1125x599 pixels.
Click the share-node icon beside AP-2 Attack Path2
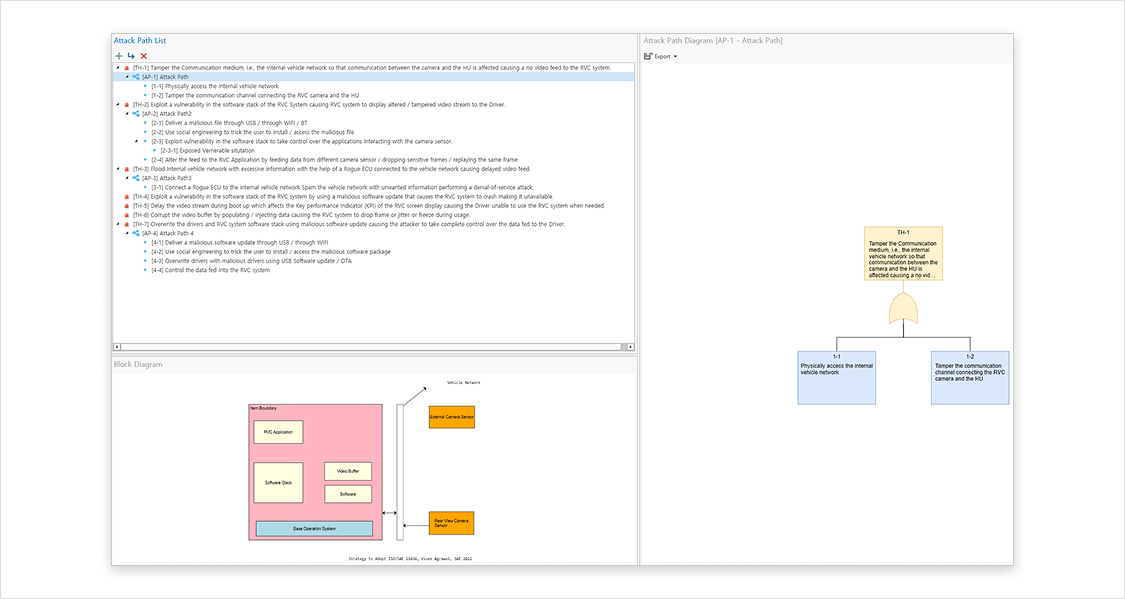click(136, 113)
